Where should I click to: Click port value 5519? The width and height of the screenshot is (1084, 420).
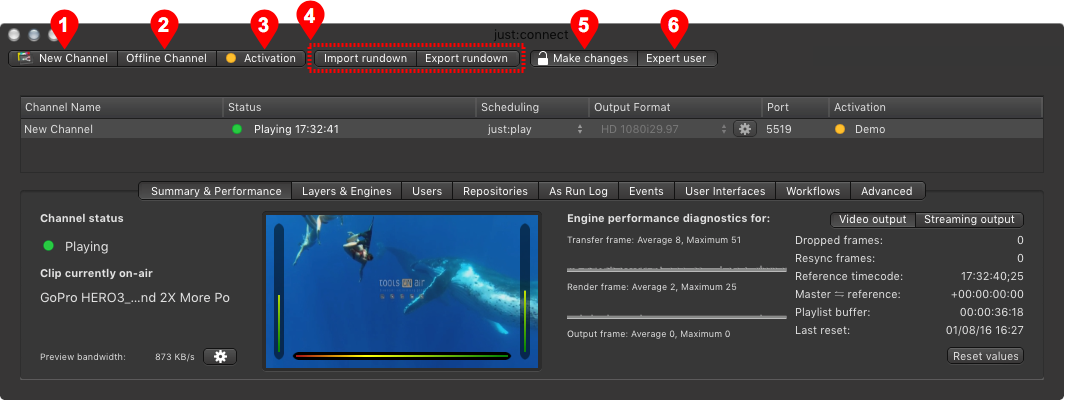778,129
